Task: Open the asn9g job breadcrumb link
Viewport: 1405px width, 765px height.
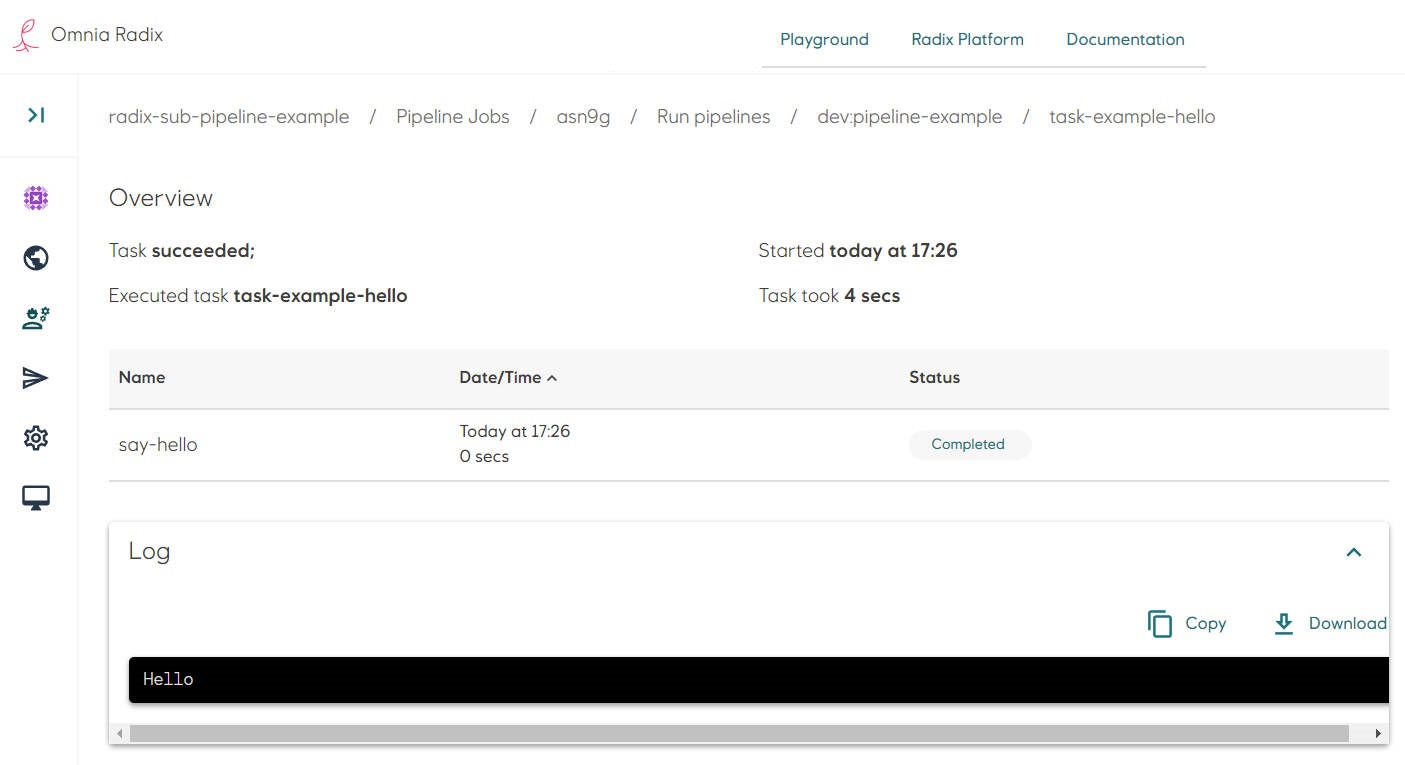Action: pyautogui.click(x=583, y=117)
